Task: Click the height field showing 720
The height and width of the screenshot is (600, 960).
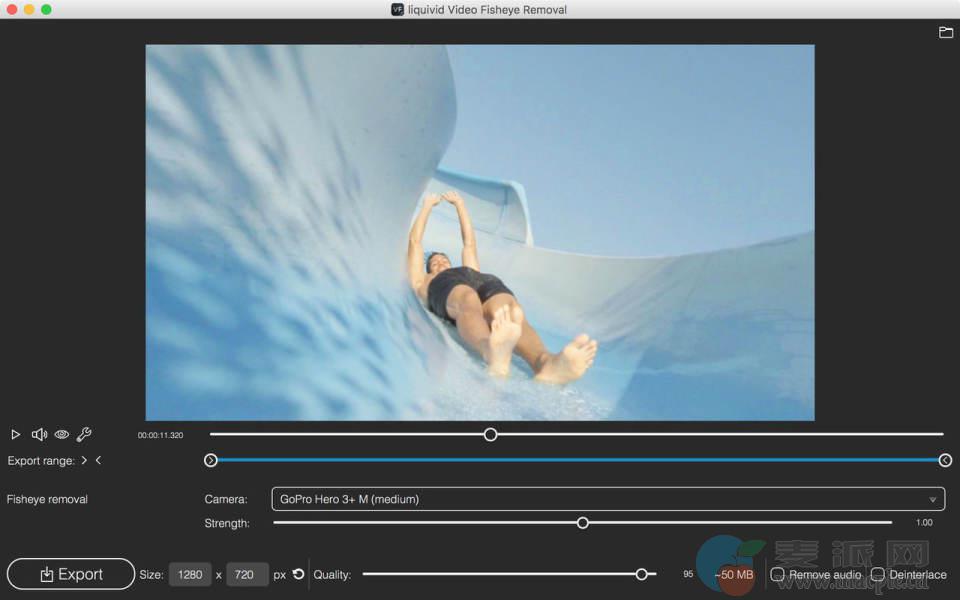Action: 245,575
